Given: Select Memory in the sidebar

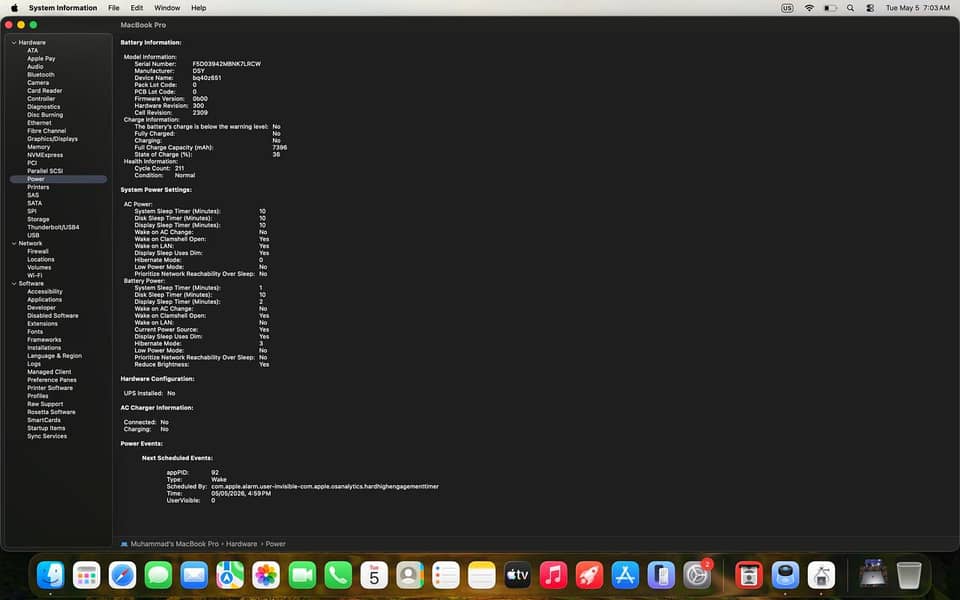Looking at the screenshot, I should point(39,147).
